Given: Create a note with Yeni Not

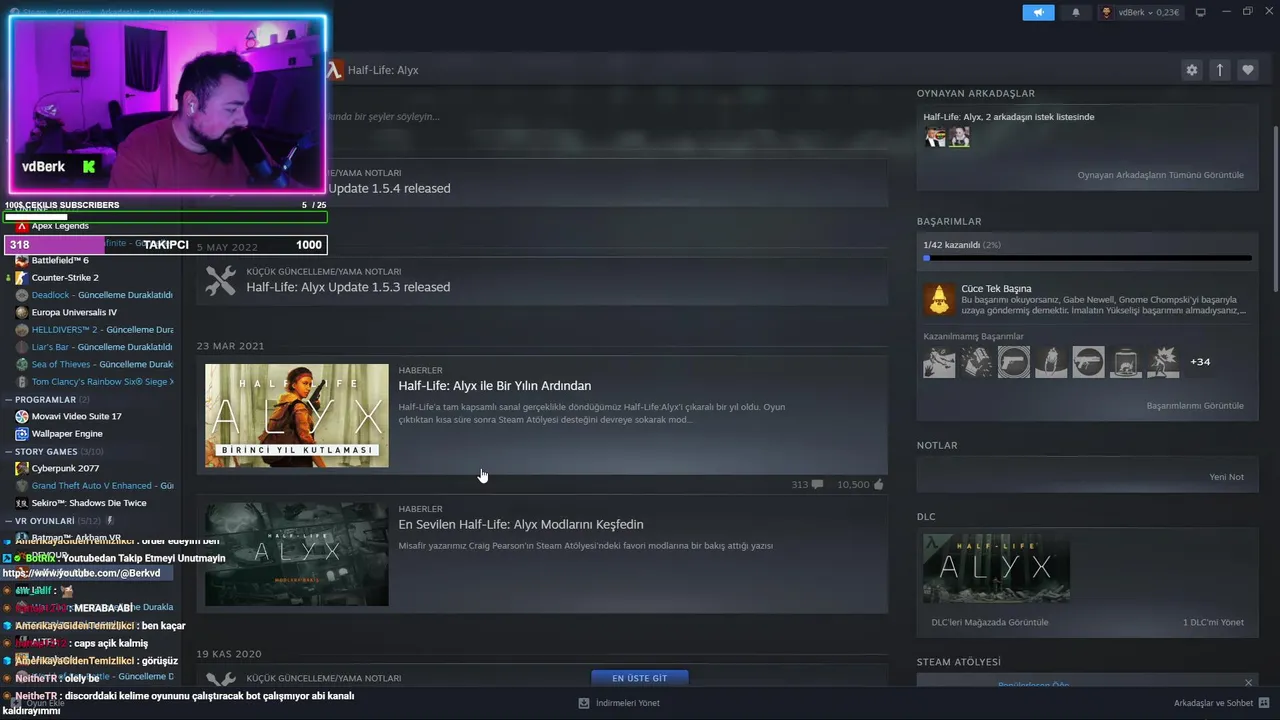Looking at the screenshot, I should tap(1226, 477).
